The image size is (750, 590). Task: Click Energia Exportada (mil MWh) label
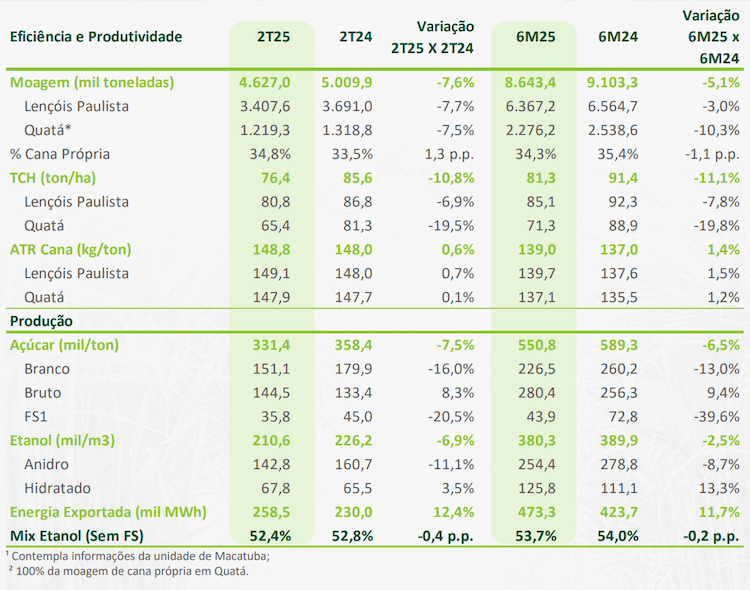click(x=108, y=512)
